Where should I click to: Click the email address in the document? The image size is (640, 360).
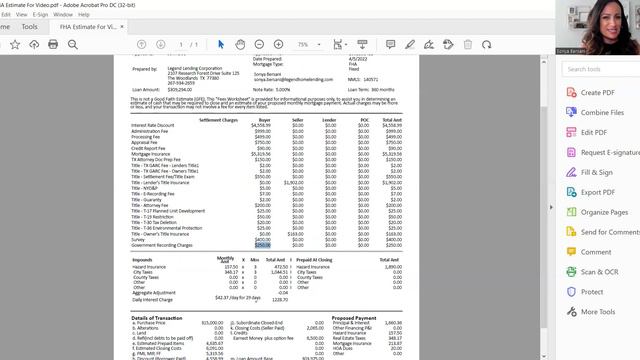coord(293,80)
